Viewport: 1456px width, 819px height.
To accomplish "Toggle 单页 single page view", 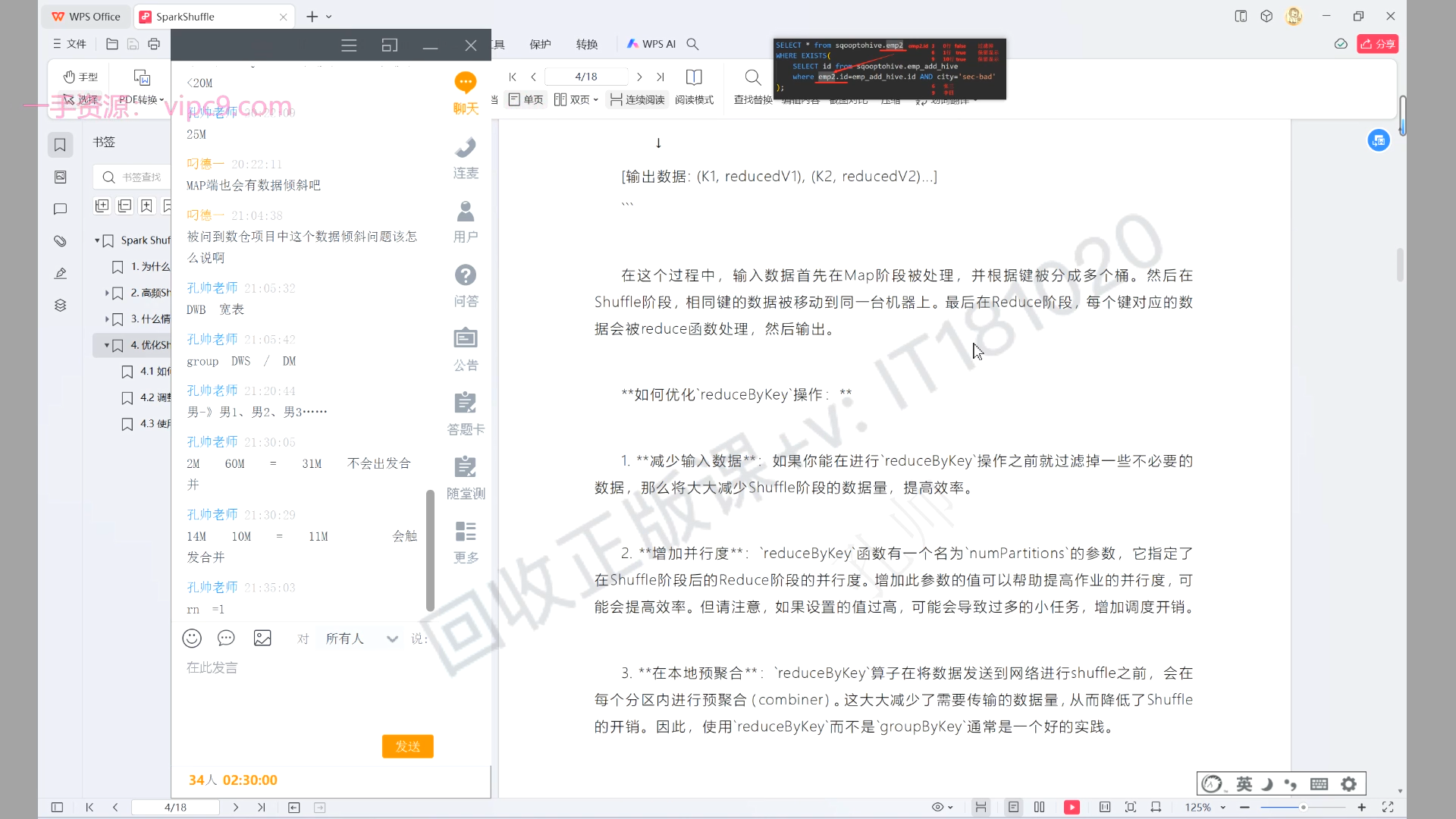I will pyautogui.click(x=526, y=99).
